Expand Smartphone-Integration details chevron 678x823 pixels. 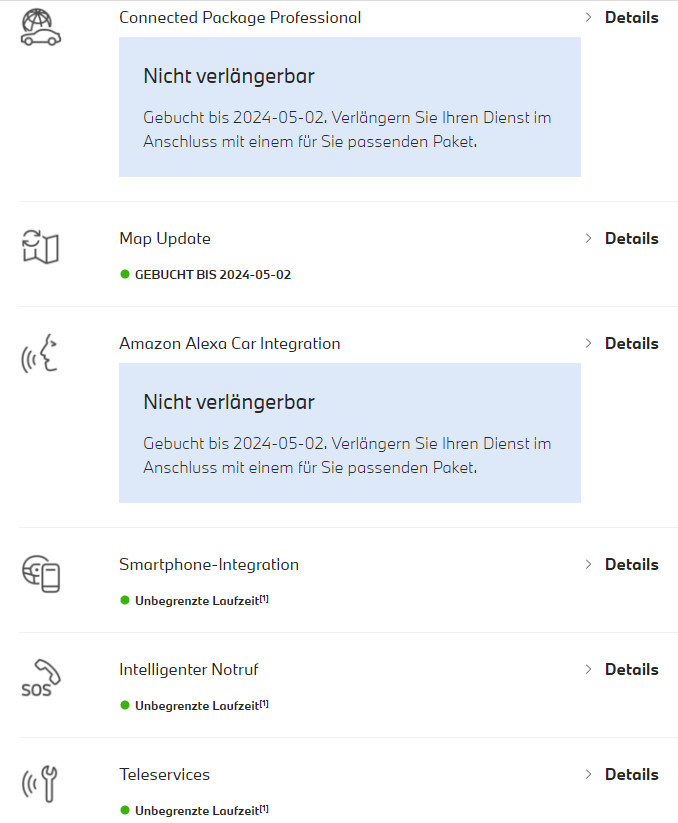click(x=588, y=565)
